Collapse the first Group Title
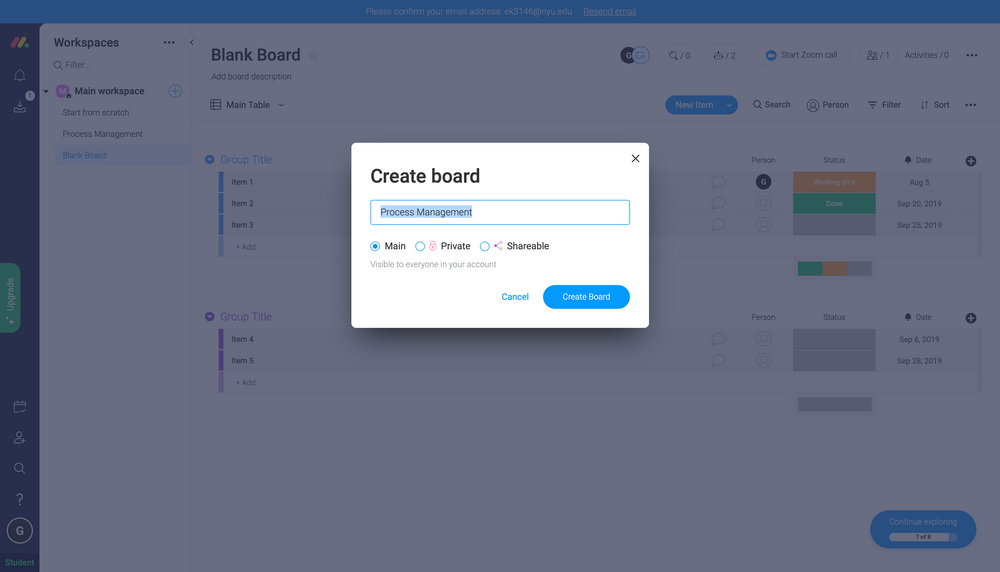Viewport: 1000px width, 572px height. point(209,159)
